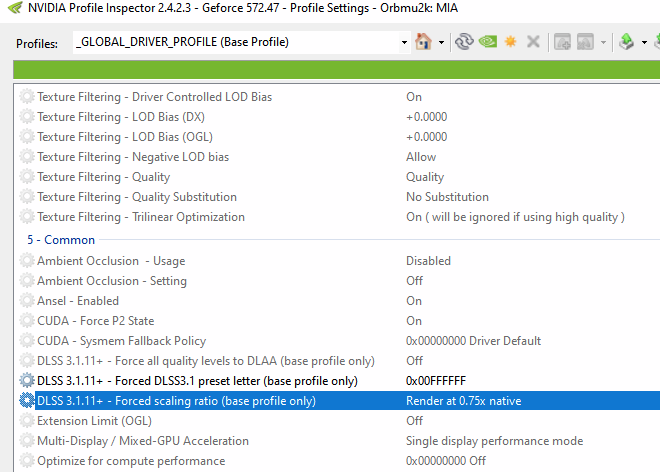Click gear icon beside Ambient Occlusion - Setting
Screen dimensions: 660x472
(27, 281)
